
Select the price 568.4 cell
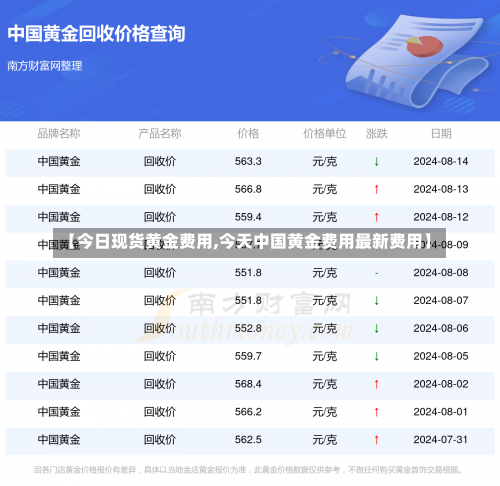248,384
